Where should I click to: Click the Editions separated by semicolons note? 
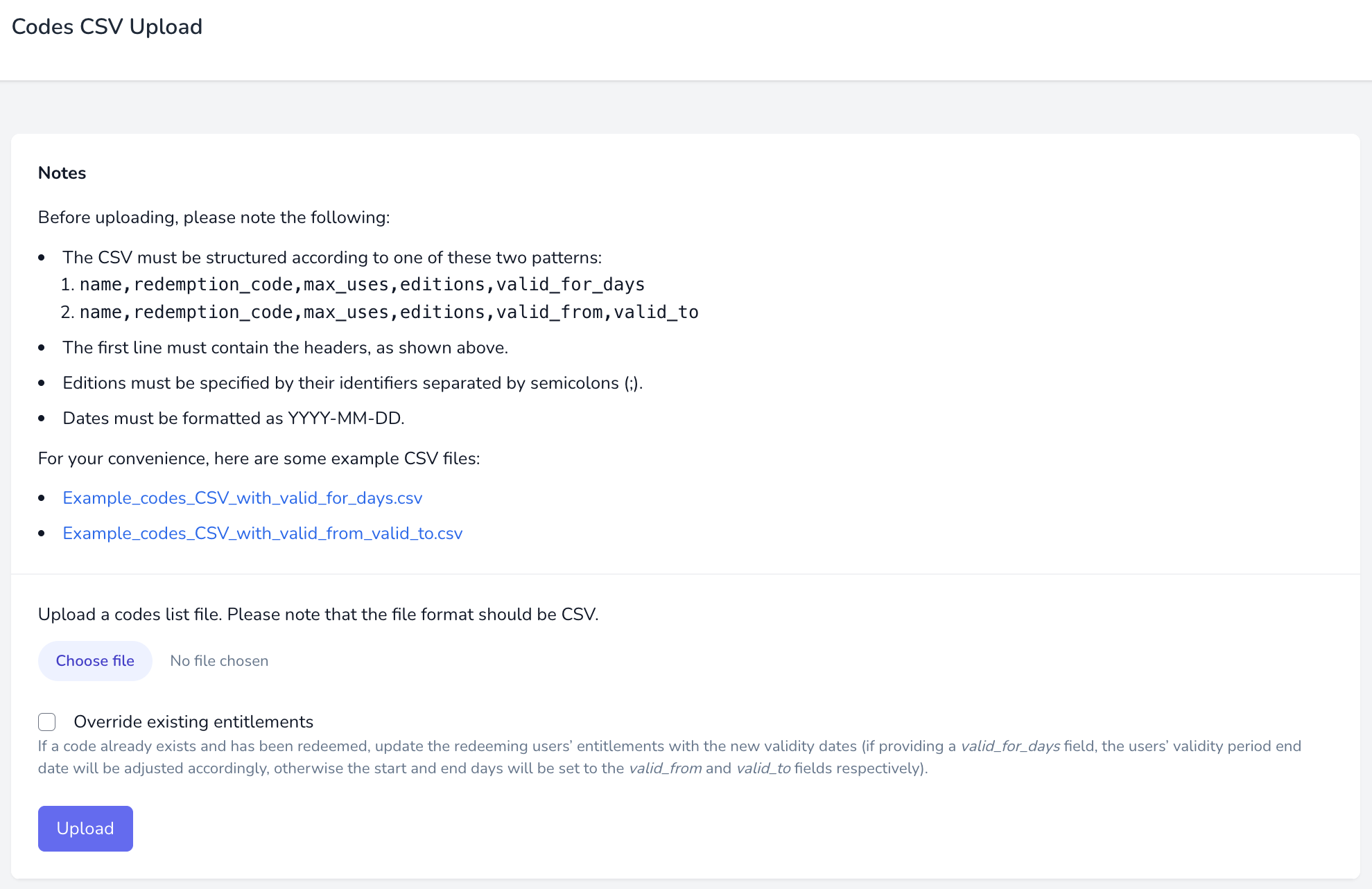(x=352, y=383)
